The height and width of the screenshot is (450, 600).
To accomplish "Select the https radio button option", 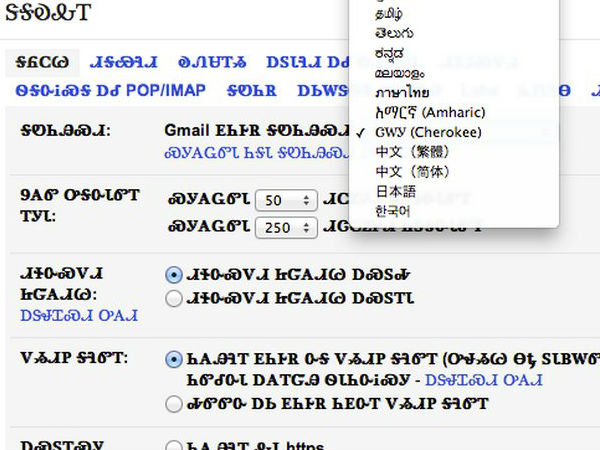I will pyautogui.click(x=174, y=446).
